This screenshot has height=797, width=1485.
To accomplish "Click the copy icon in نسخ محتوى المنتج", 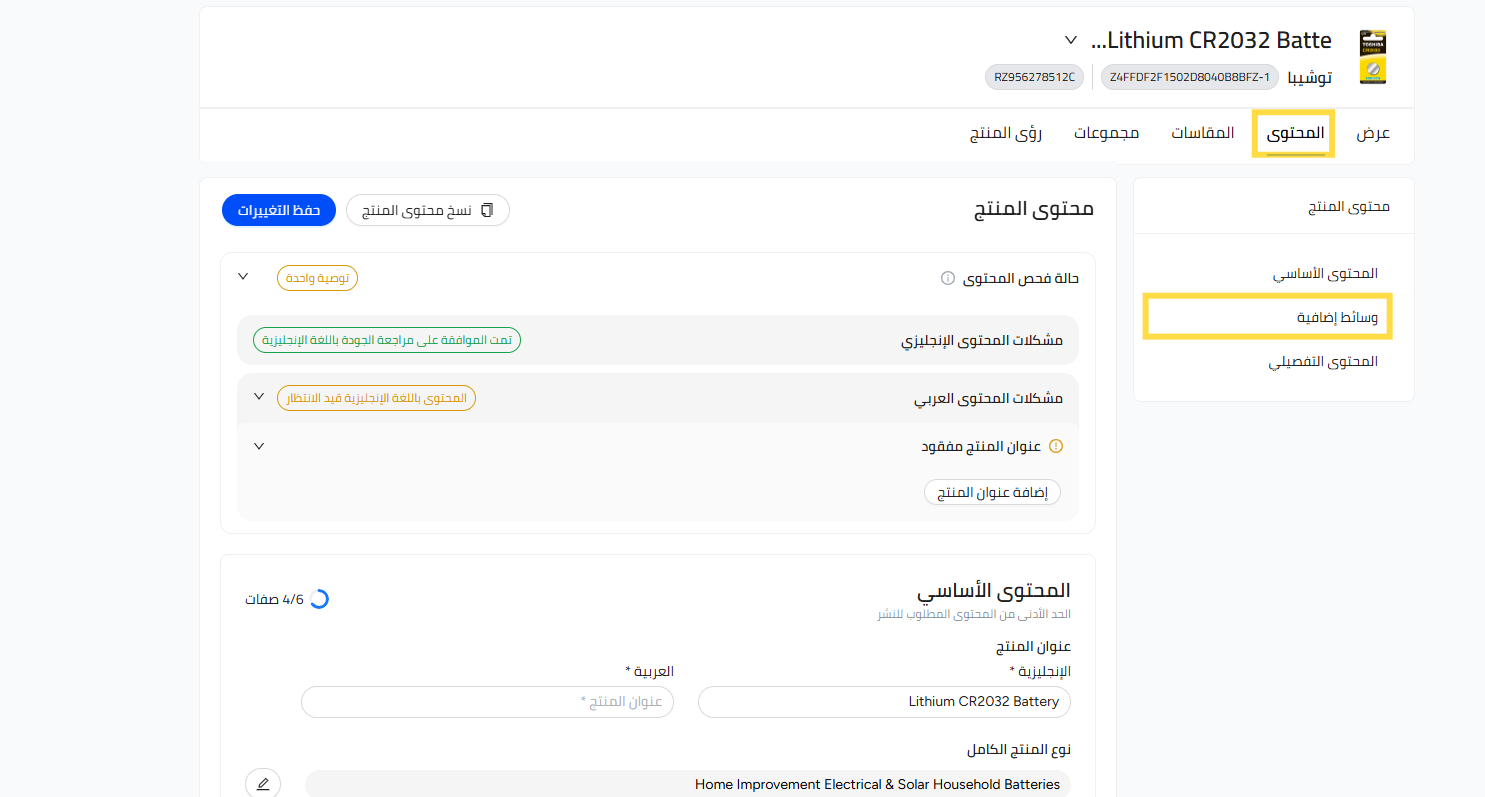I will 487,210.
